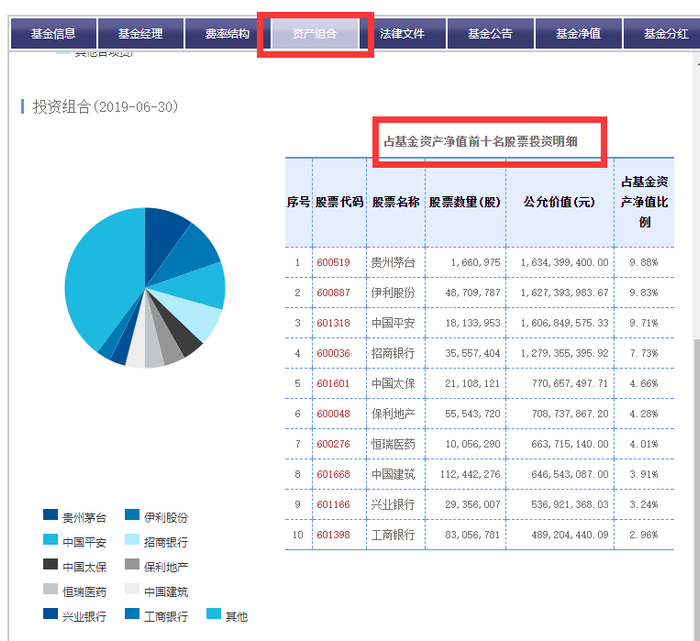This screenshot has width=700, height=641.
Task: Open the 基金净值 tab
Action: [x=578, y=33]
